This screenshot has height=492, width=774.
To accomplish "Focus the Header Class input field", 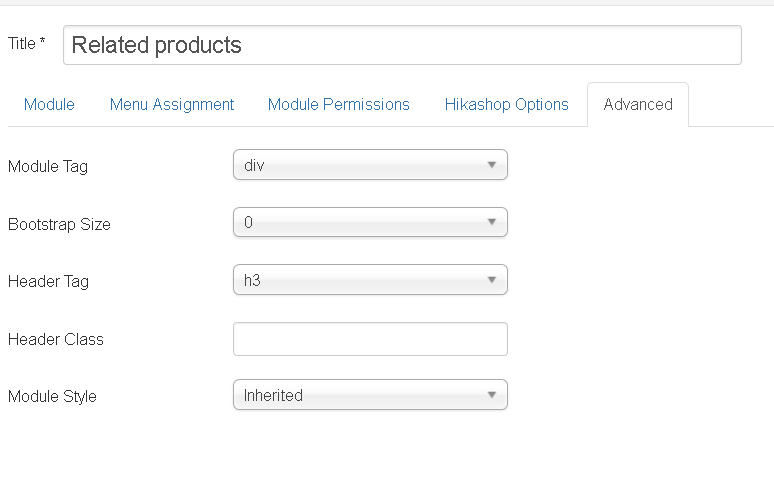I will (370, 339).
